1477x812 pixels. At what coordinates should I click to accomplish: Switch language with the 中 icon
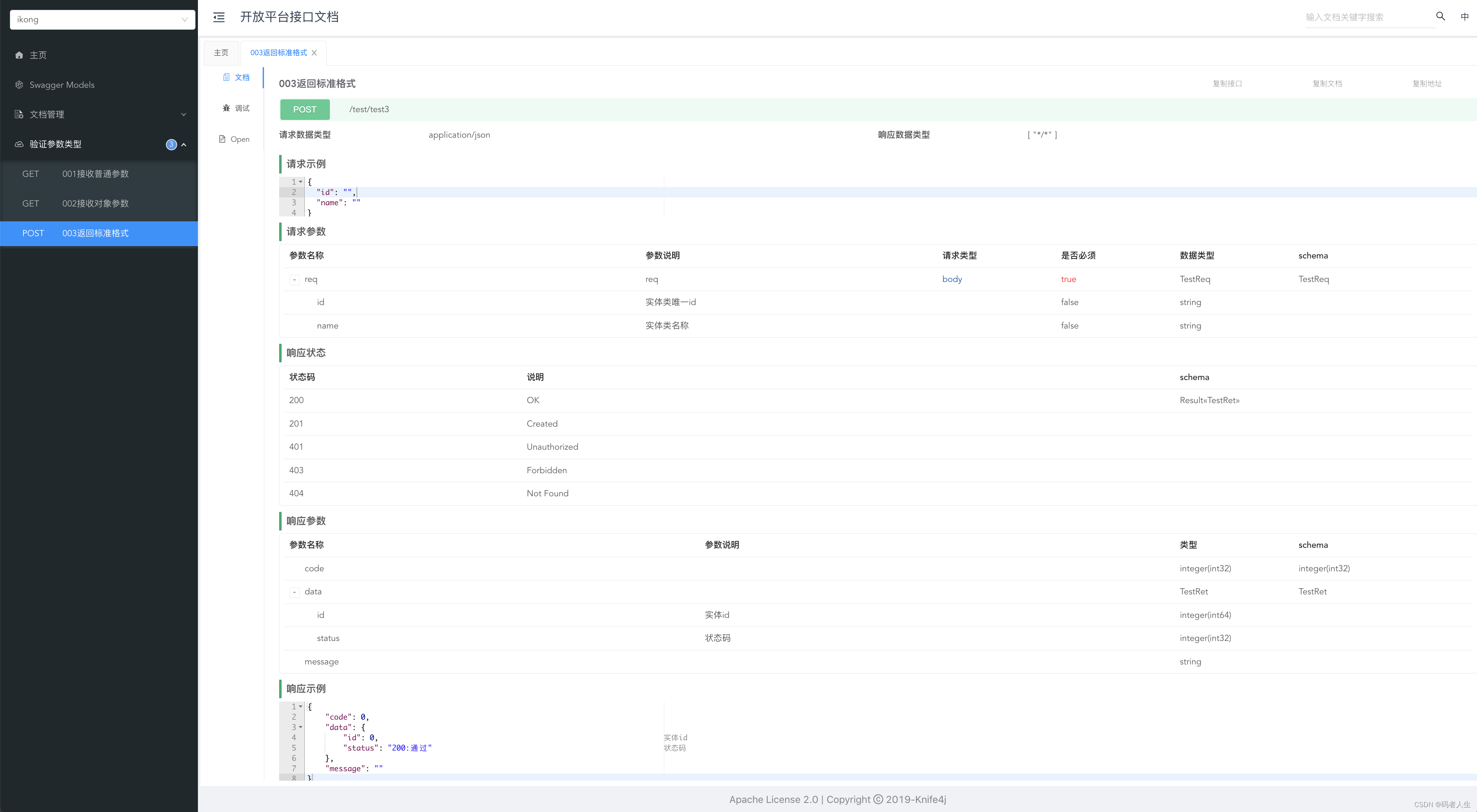1464,16
